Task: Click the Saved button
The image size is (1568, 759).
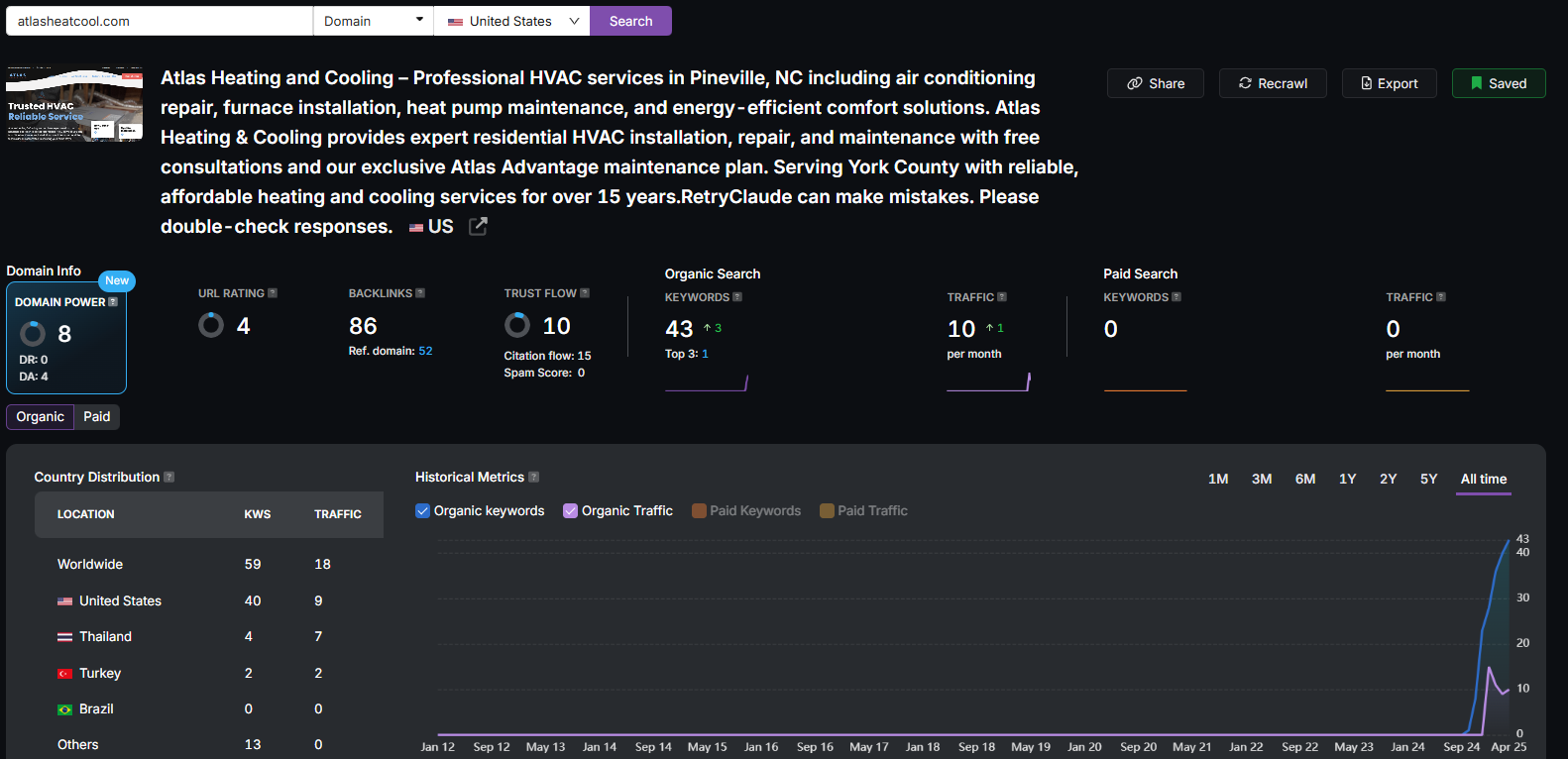Action: tap(1499, 83)
